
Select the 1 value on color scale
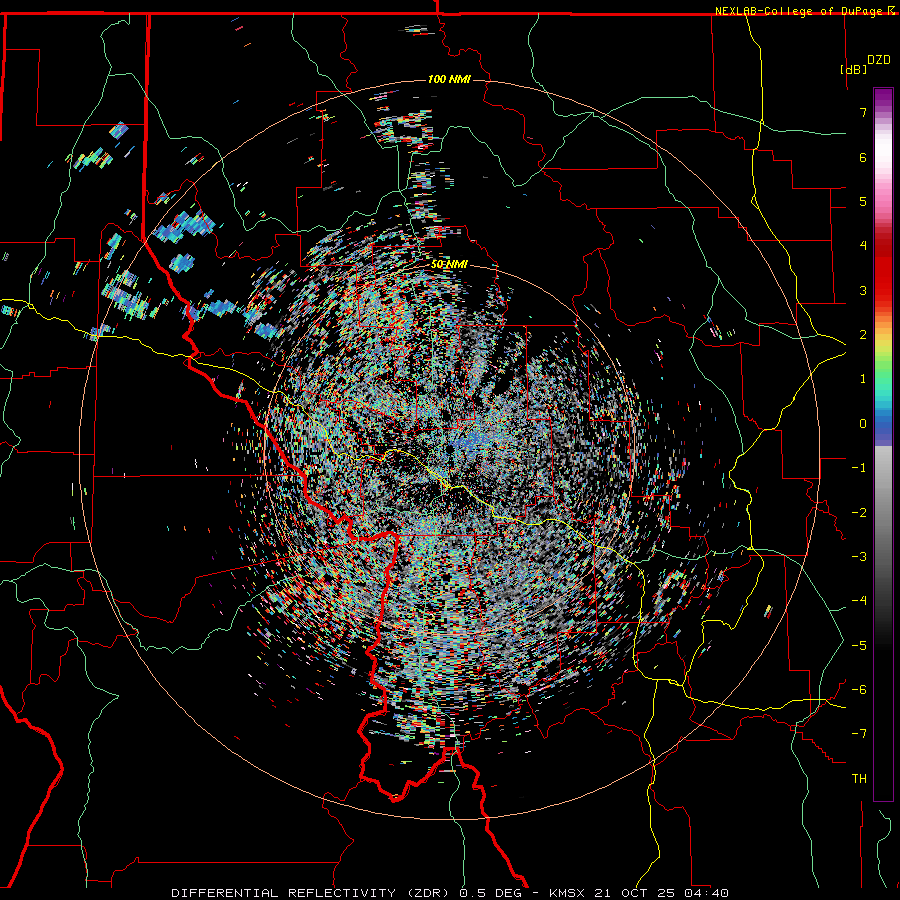863,379
